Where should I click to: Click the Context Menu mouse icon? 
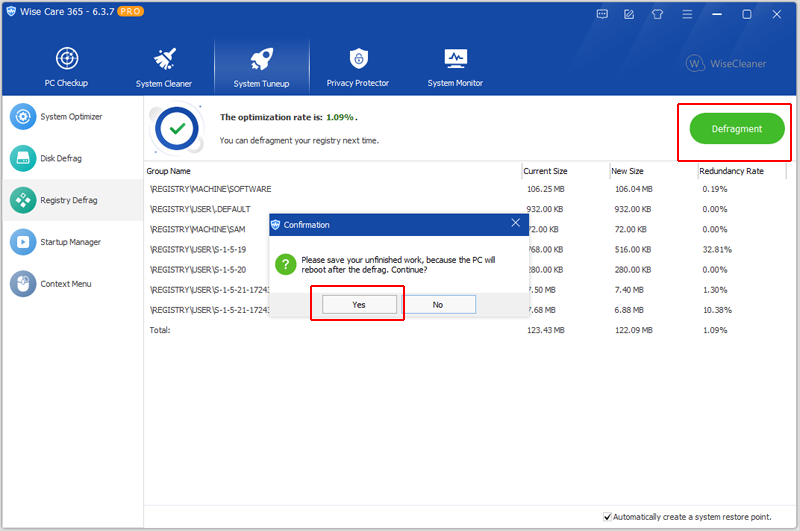point(23,284)
